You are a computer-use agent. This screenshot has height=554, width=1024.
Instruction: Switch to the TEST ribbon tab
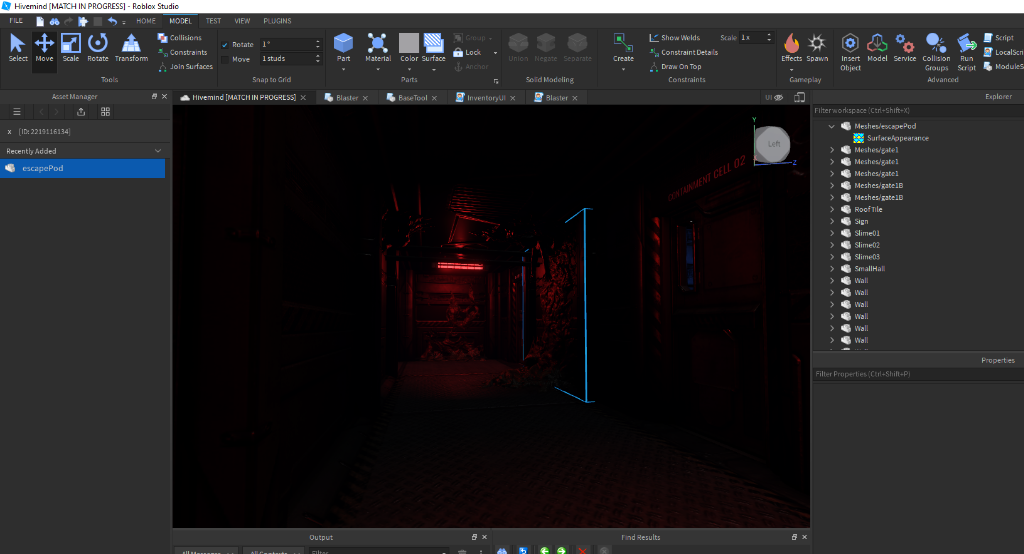(x=213, y=21)
